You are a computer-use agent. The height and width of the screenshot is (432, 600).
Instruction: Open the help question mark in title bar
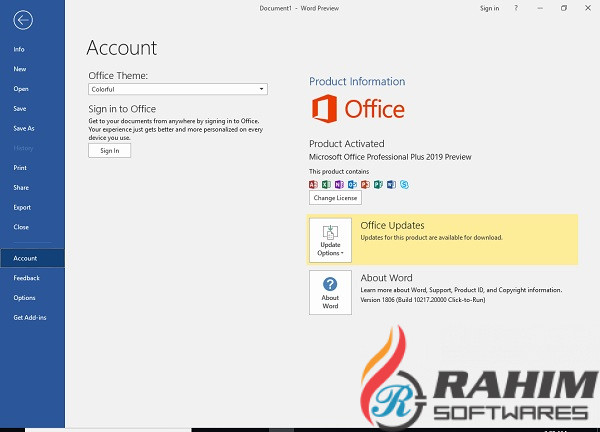(516, 8)
